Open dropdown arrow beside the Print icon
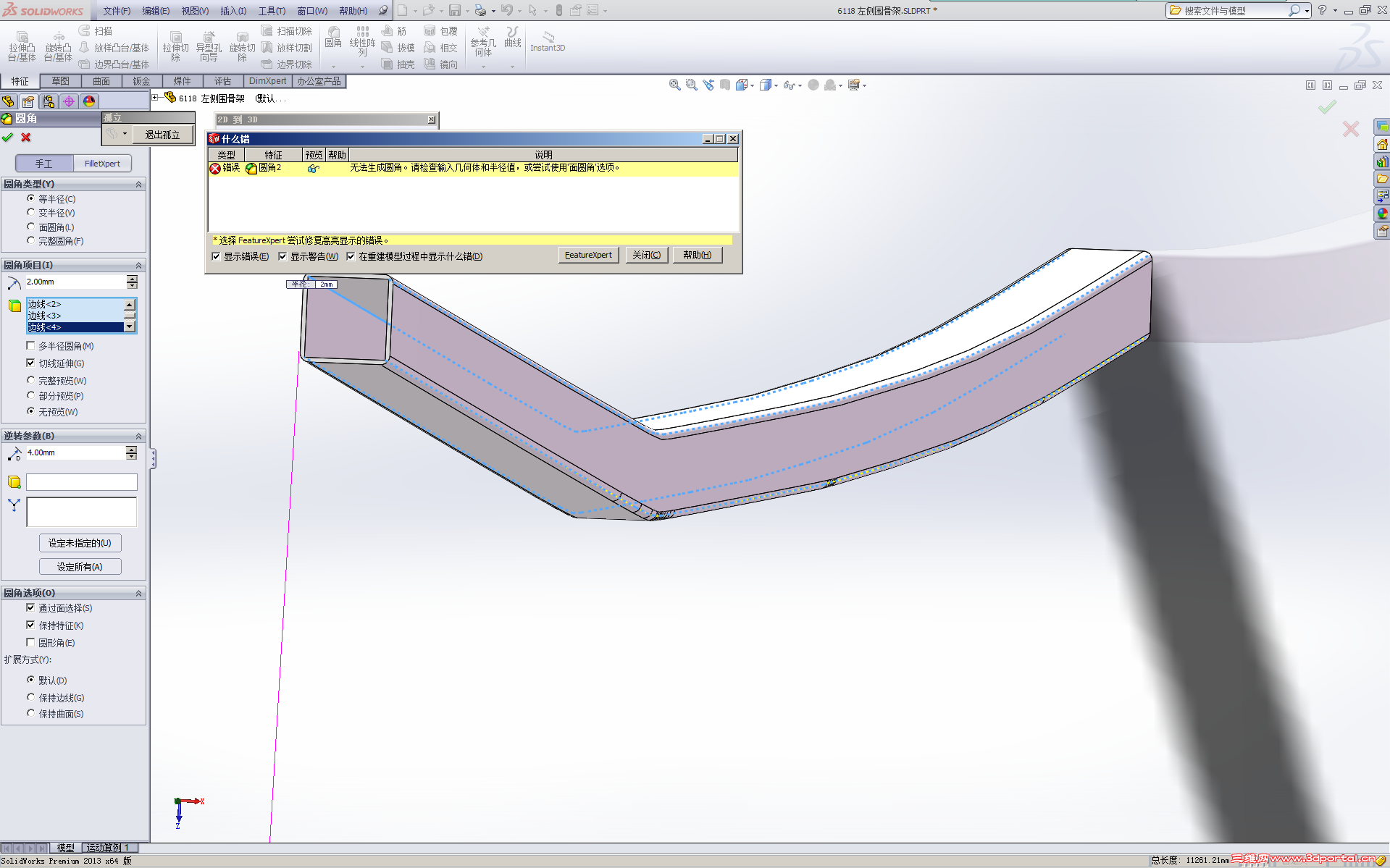 click(493, 11)
